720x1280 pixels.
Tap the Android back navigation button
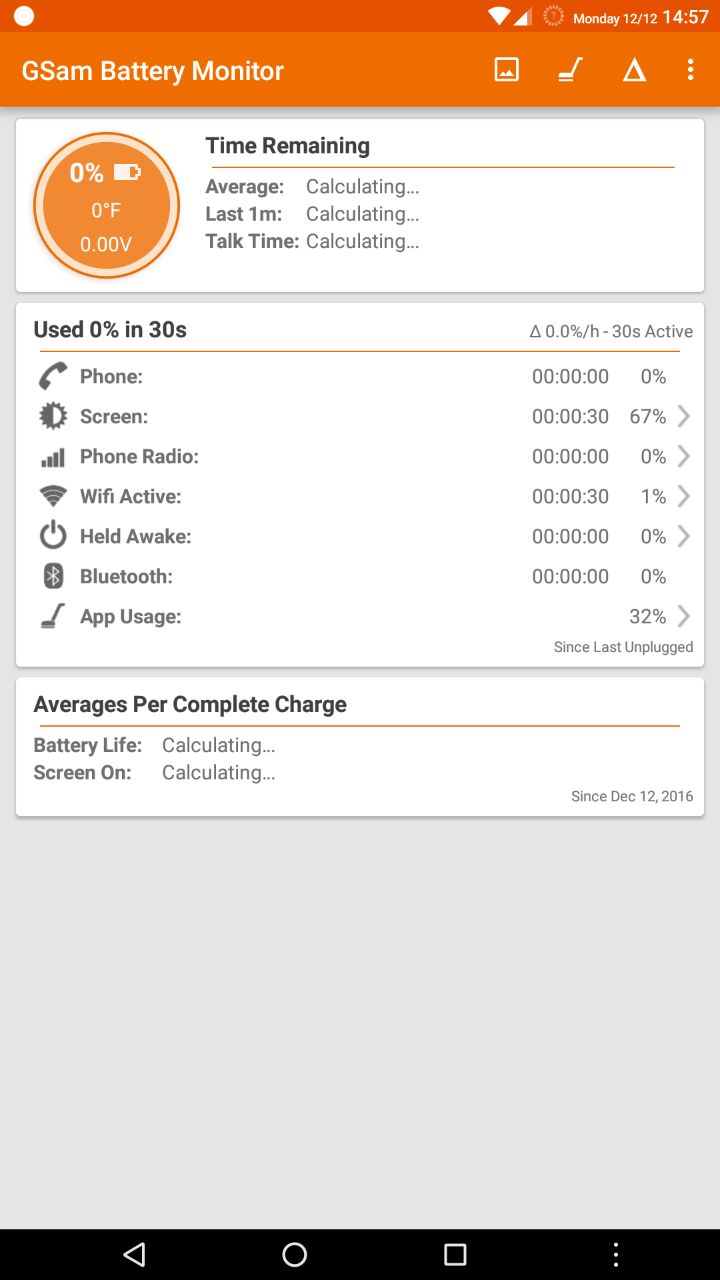[x=134, y=1254]
